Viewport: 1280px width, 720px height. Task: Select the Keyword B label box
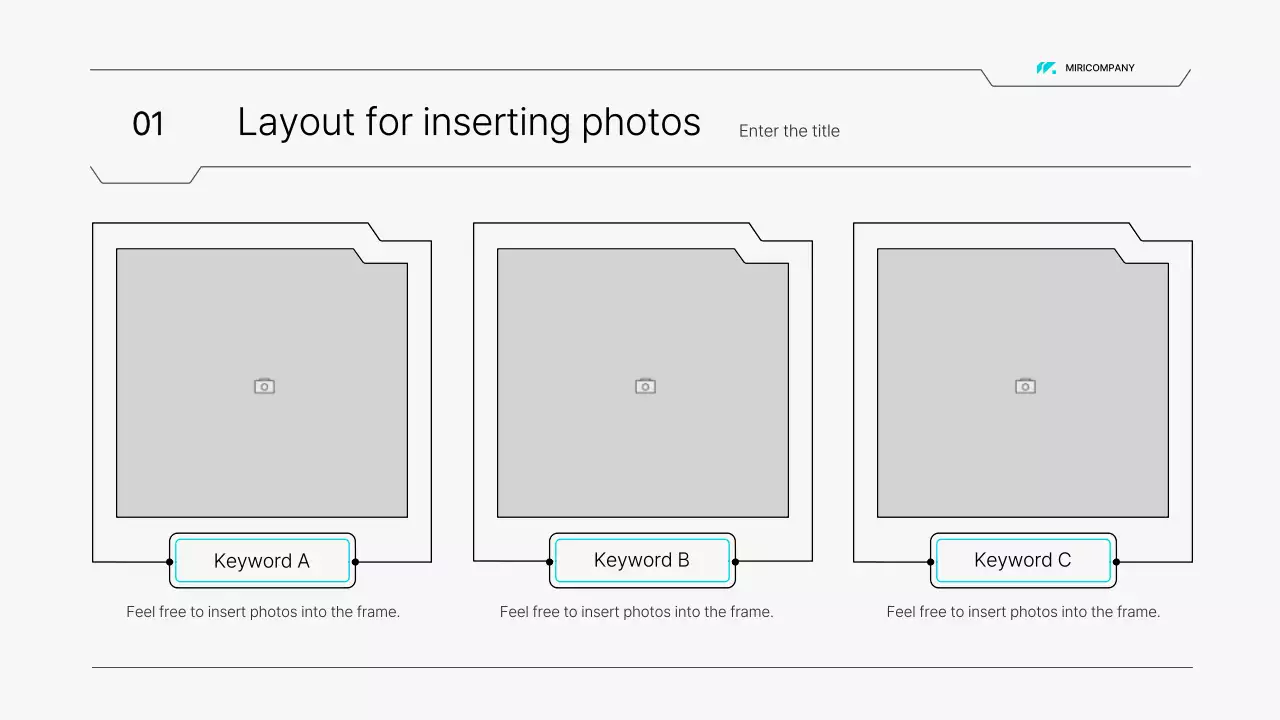click(x=642, y=560)
